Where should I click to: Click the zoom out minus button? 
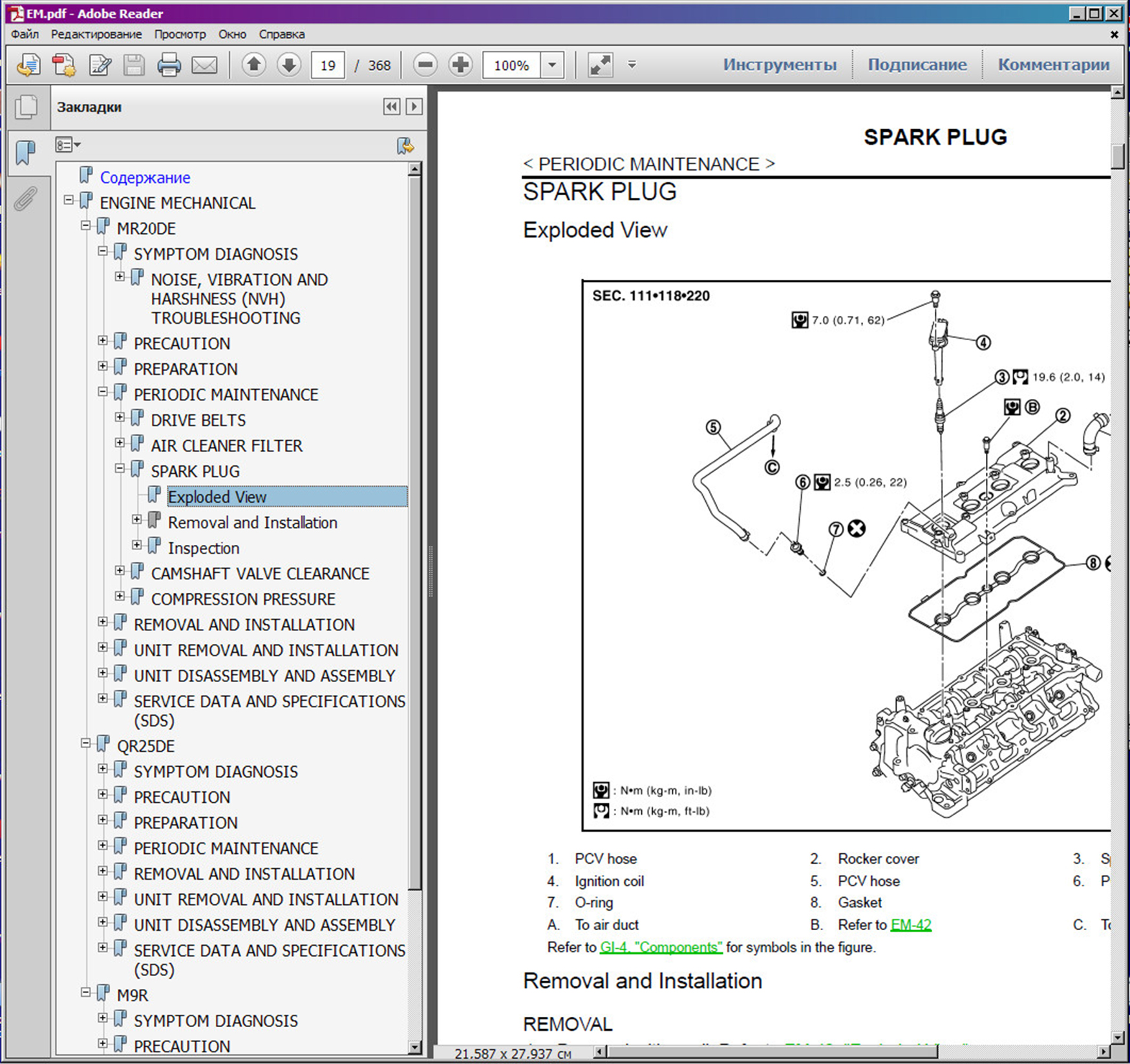point(425,65)
